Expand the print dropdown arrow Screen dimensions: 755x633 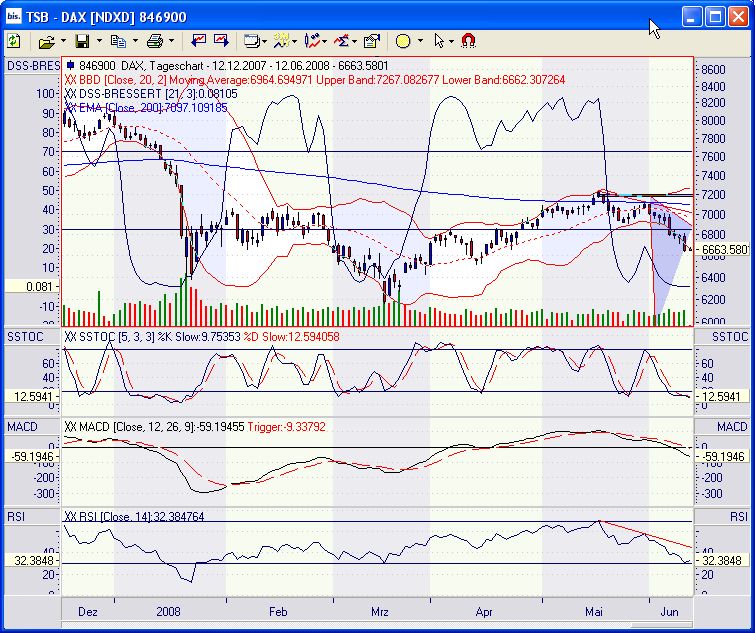[x=171, y=41]
